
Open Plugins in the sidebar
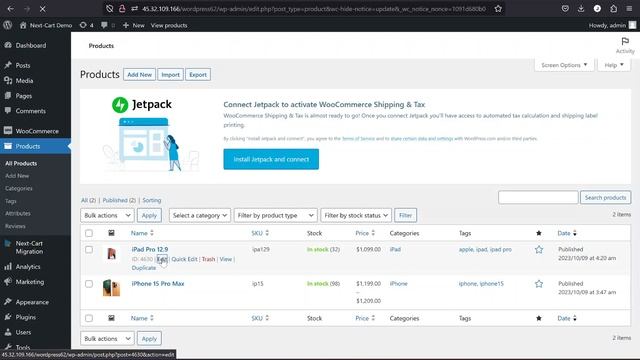25,317
